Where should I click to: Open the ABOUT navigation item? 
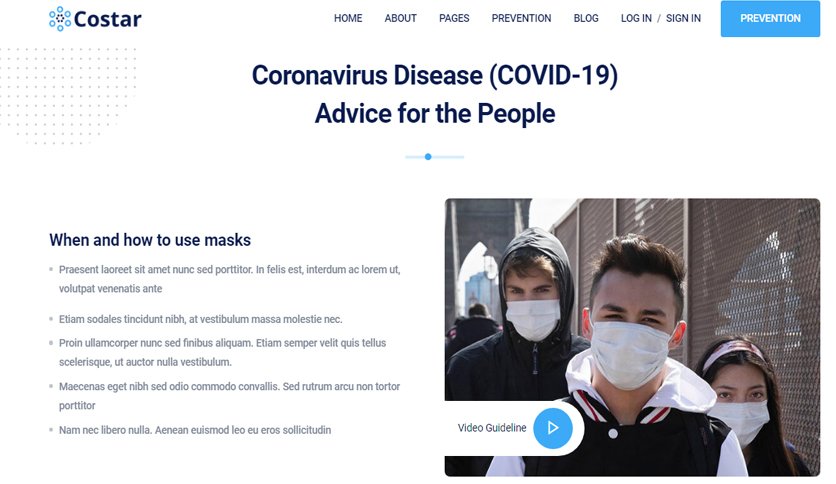400,18
